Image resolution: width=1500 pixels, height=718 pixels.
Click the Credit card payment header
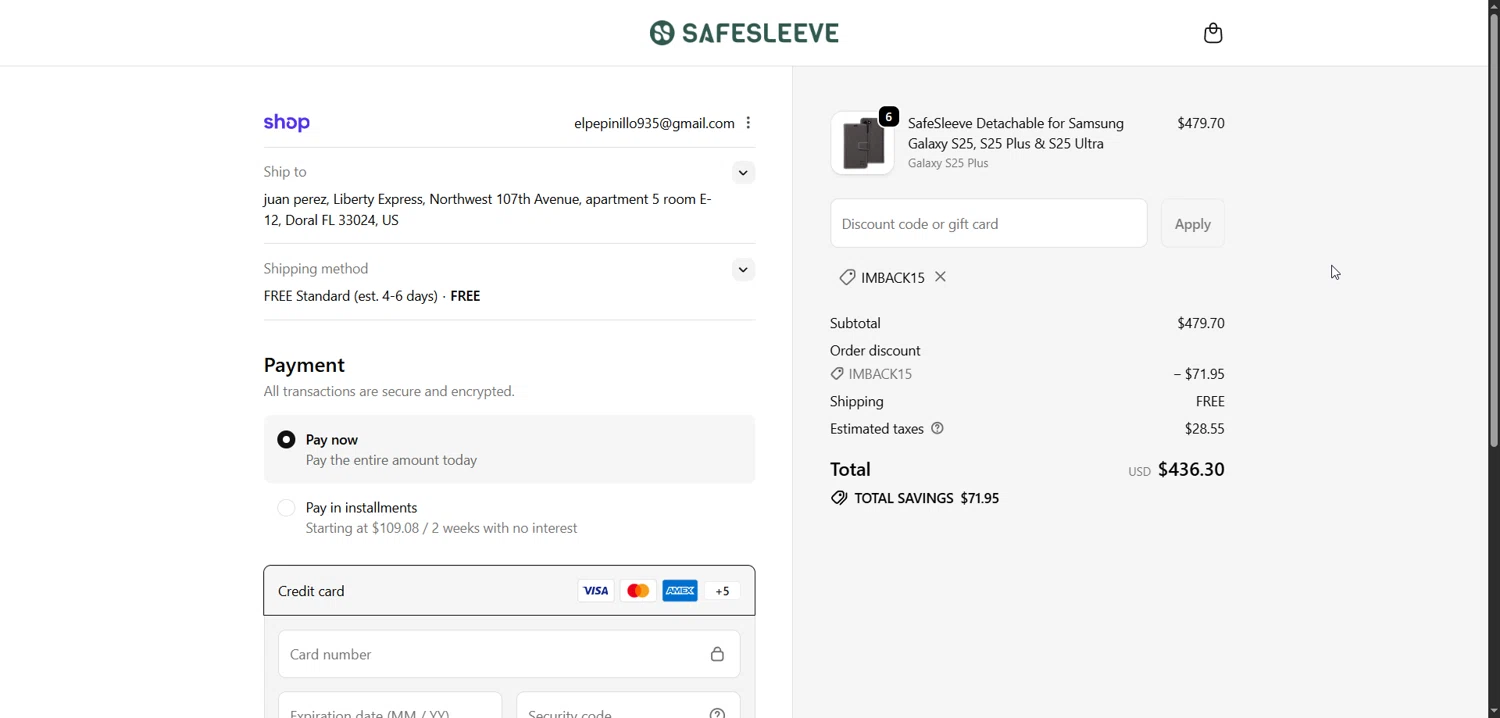[x=509, y=591]
